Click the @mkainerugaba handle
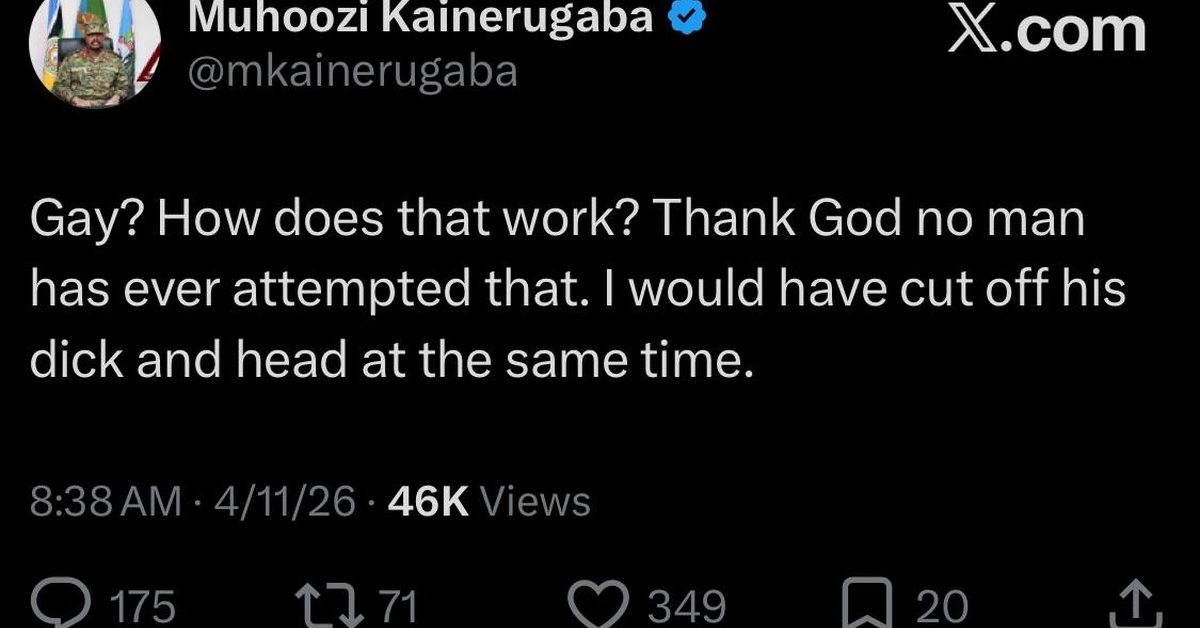This screenshot has width=1200, height=628. pos(354,70)
